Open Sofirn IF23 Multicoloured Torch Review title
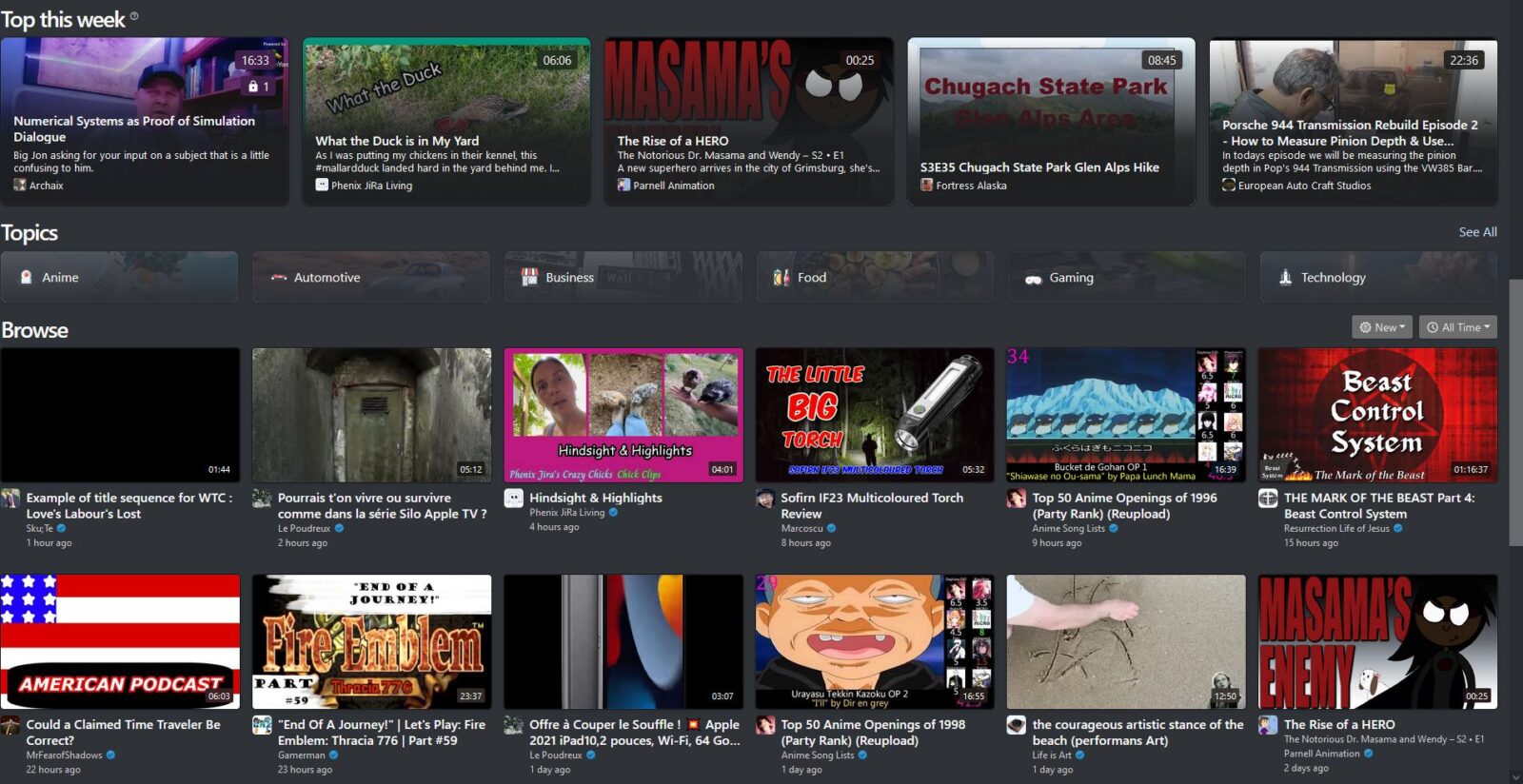 [871, 498]
